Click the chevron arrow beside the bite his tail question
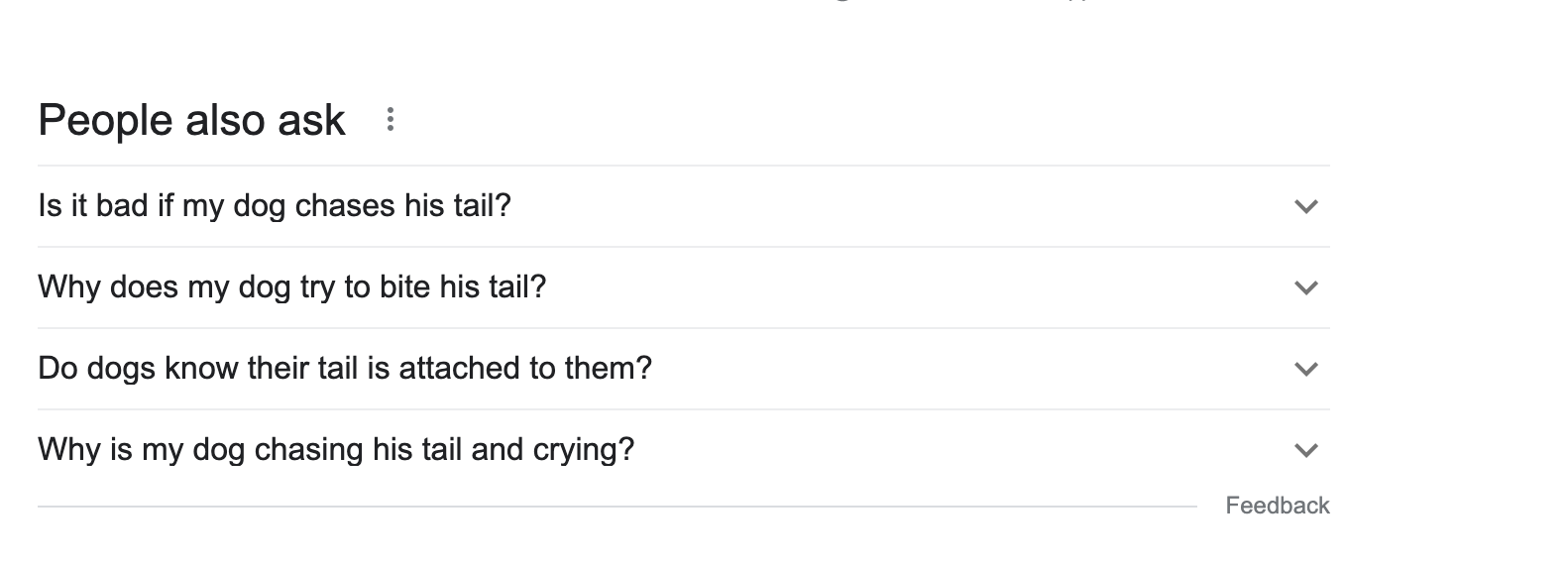The height and width of the screenshot is (569, 1568). click(1306, 287)
